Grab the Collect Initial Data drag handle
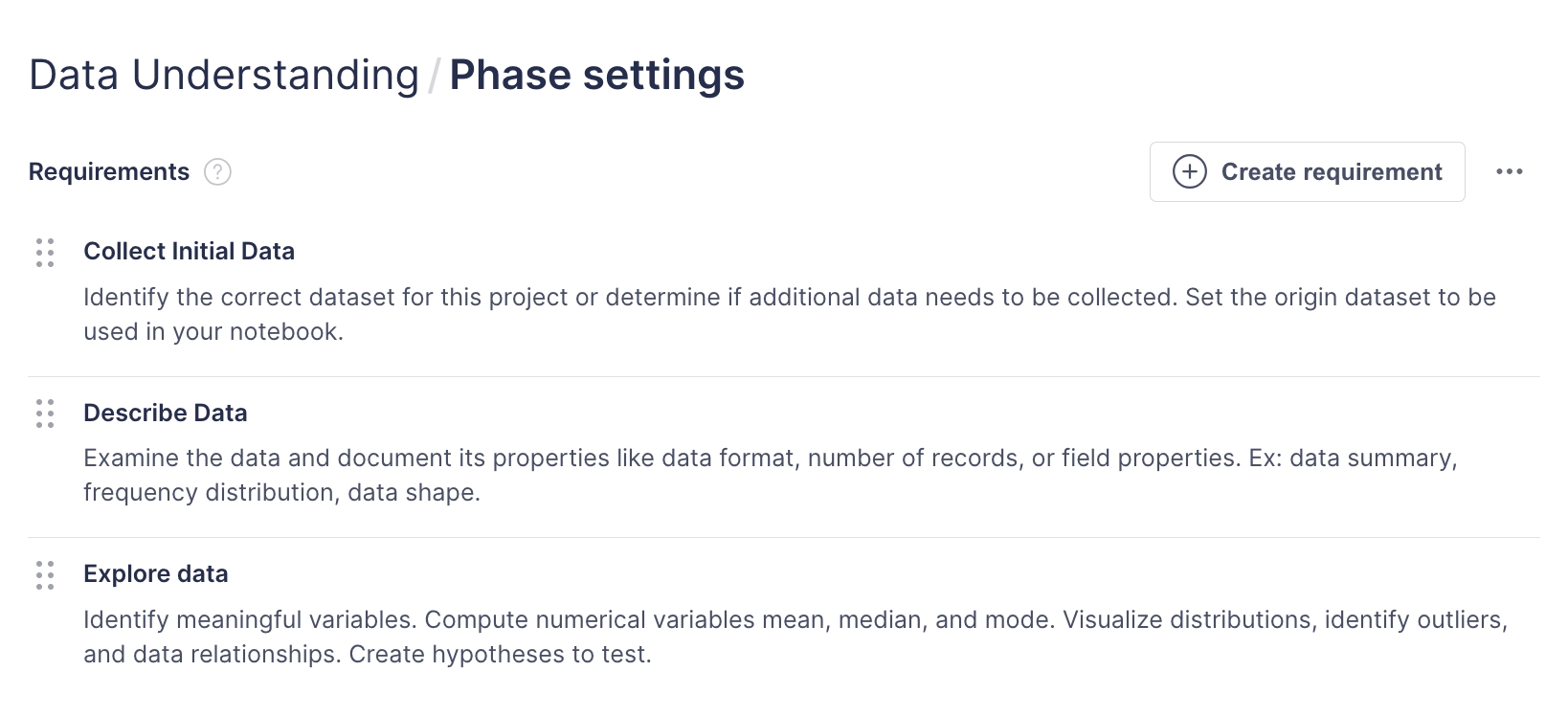 coord(45,253)
